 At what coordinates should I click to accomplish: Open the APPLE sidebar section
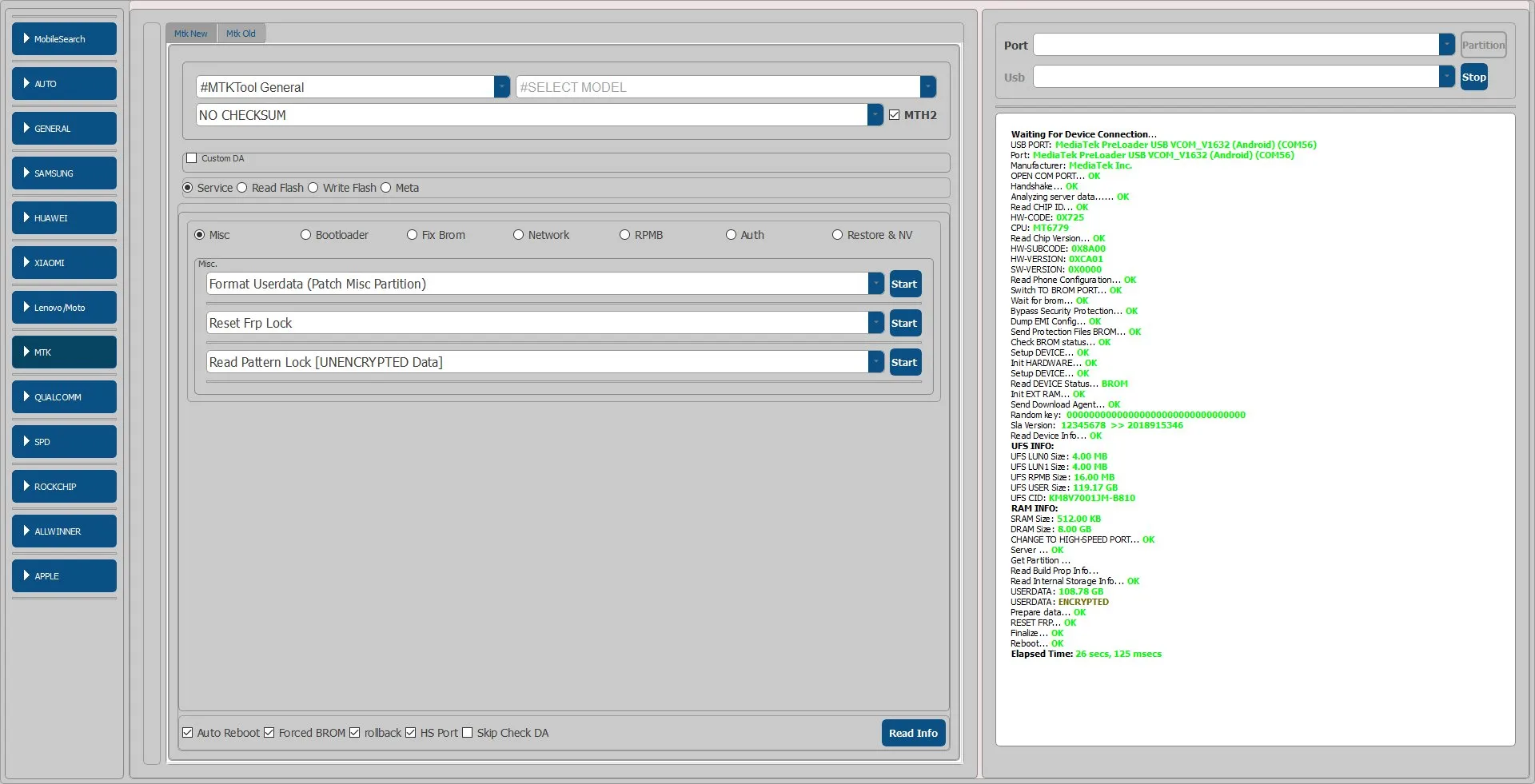pos(64,576)
